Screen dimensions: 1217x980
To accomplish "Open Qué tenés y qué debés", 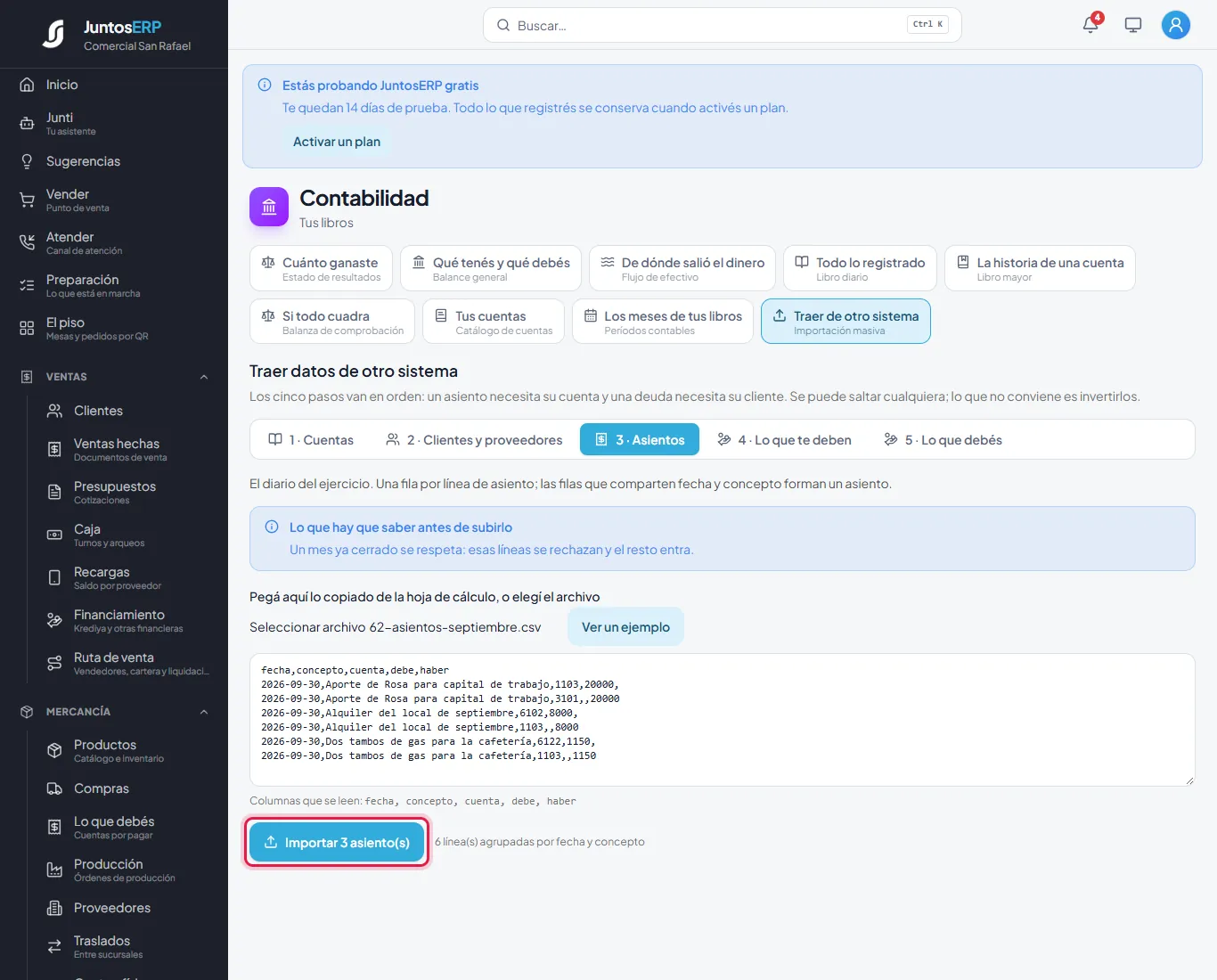I will (491, 268).
